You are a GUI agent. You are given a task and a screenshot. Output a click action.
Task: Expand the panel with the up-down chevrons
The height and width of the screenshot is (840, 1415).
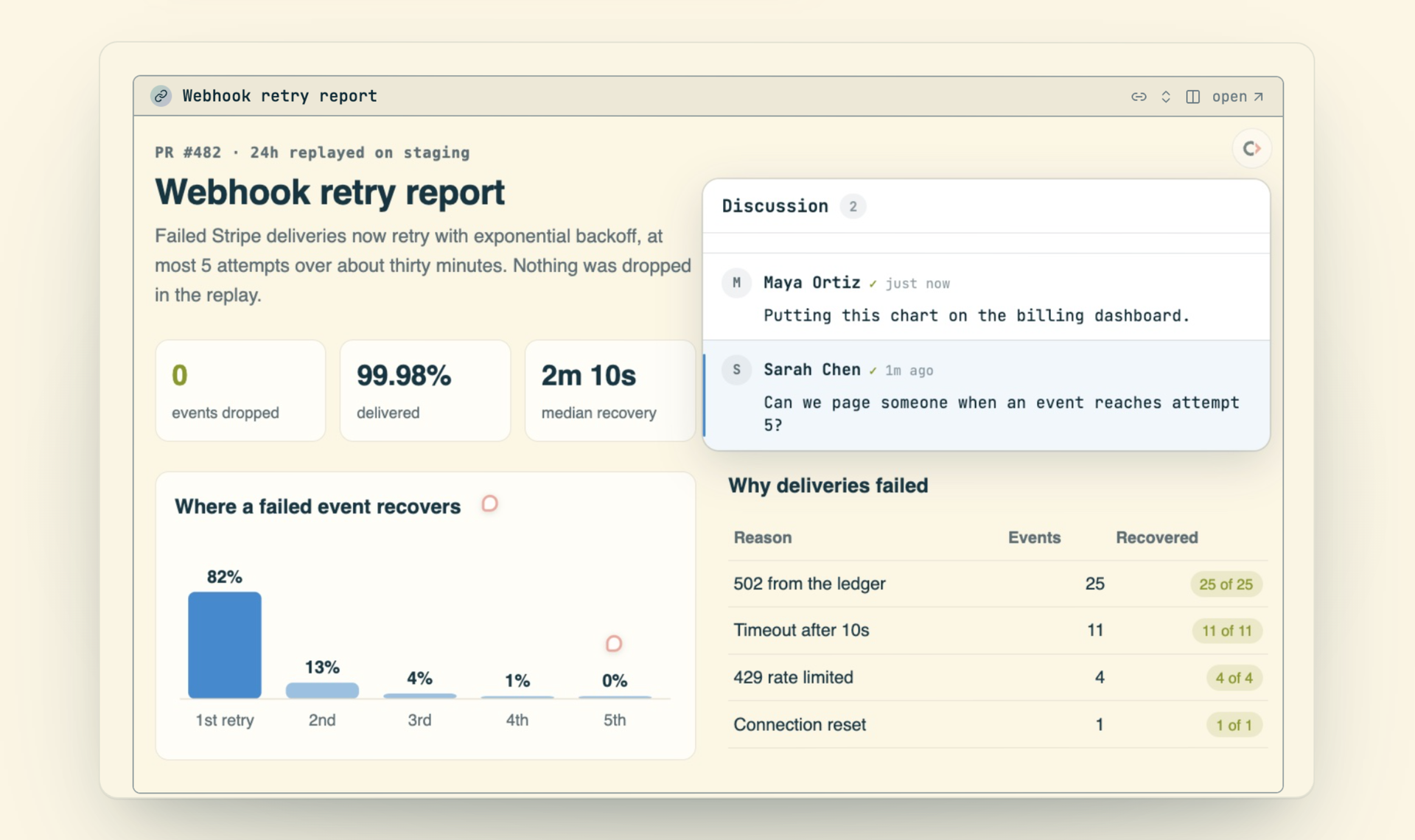pyautogui.click(x=1166, y=97)
